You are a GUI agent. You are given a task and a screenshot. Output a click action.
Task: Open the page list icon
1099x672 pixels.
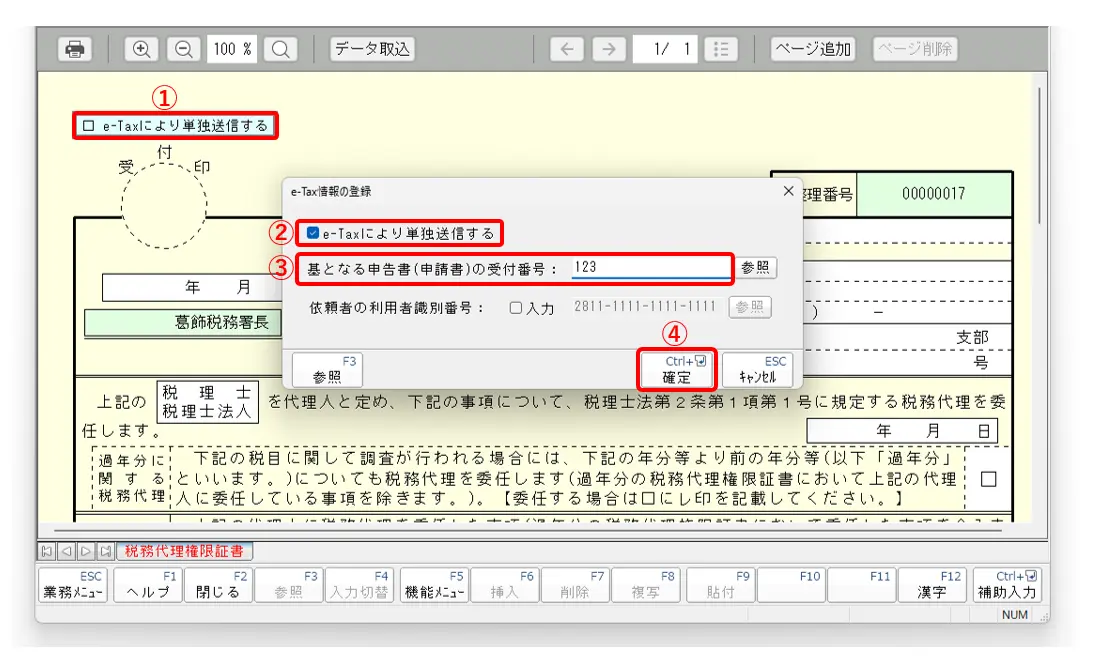pos(721,49)
